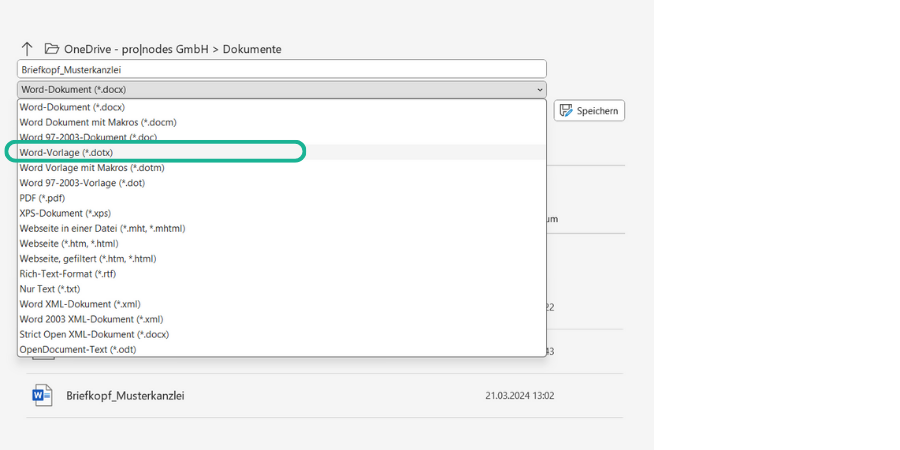The height and width of the screenshot is (450, 900).
Task: Click the folder icon beside OneDrive path
Action: pos(52,49)
